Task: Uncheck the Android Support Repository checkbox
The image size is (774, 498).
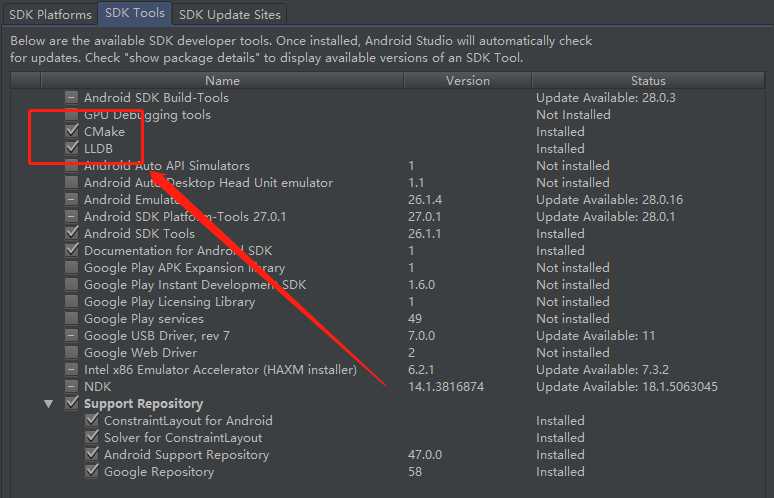Action: [x=92, y=454]
